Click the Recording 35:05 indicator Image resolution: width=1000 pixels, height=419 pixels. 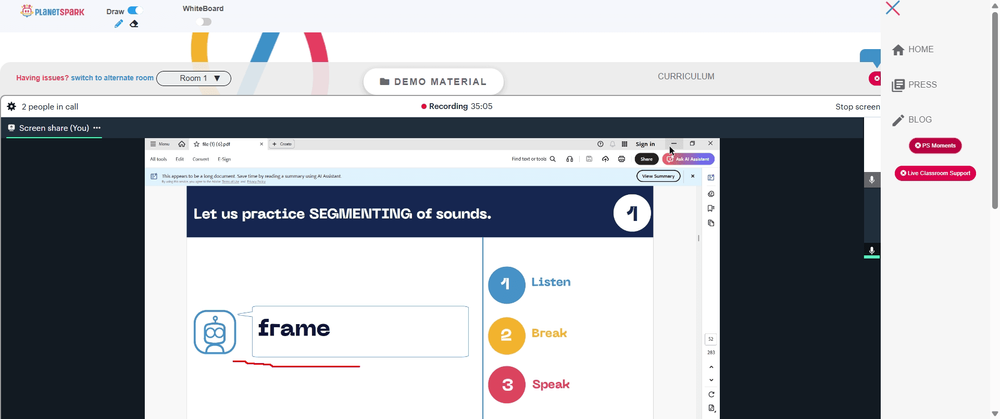(x=457, y=107)
